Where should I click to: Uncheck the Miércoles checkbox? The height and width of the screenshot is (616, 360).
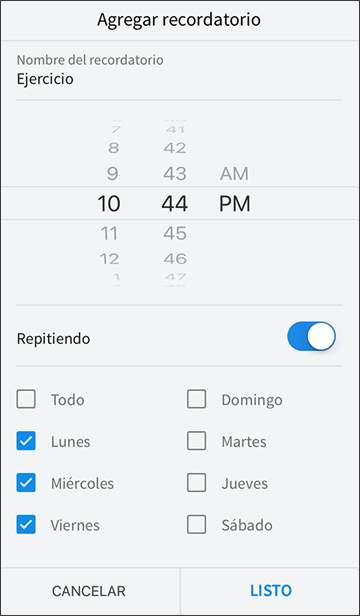pyautogui.click(x=26, y=483)
